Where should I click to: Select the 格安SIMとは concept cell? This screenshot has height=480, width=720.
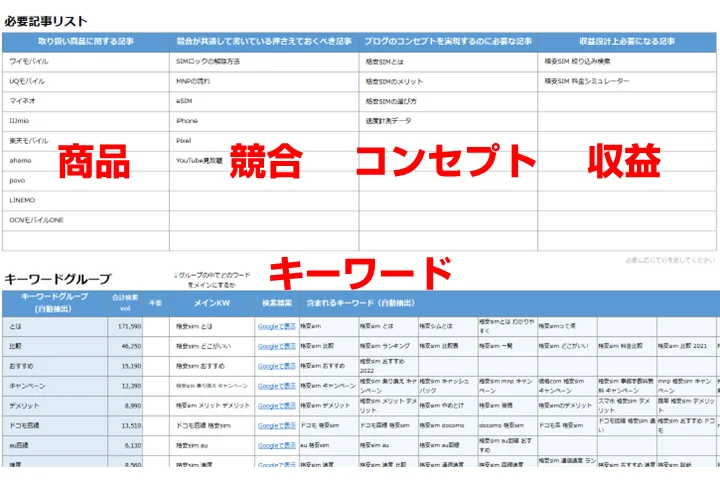pos(448,62)
